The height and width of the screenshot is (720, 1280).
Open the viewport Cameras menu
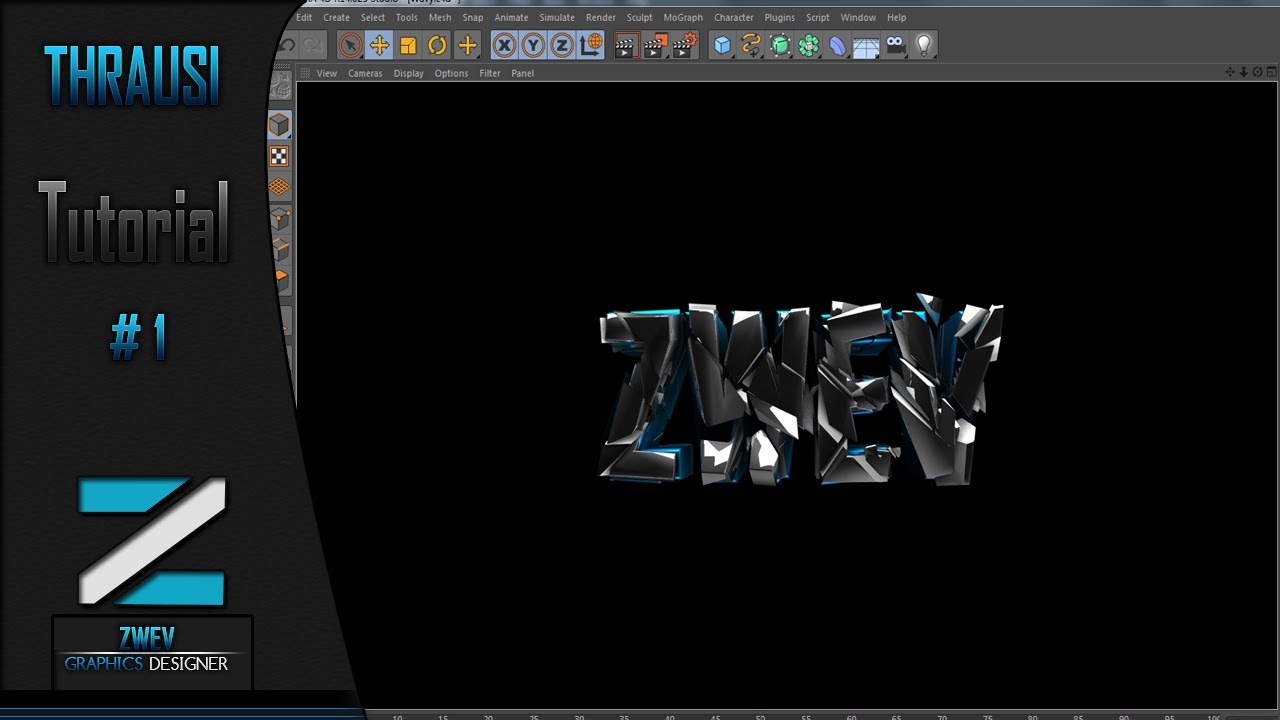coord(365,73)
